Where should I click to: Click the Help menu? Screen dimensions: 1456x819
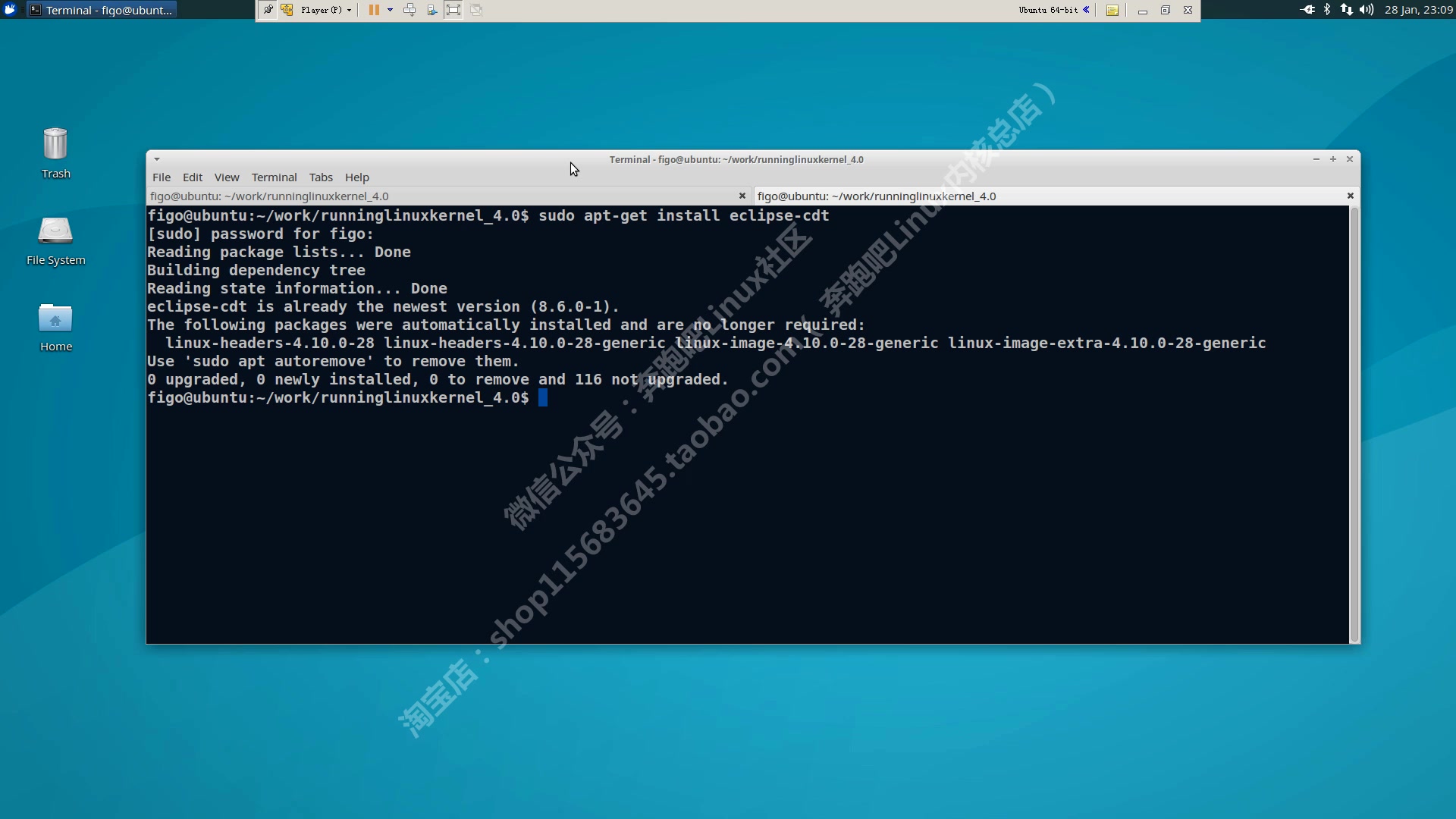pyautogui.click(x=356, y=177)
